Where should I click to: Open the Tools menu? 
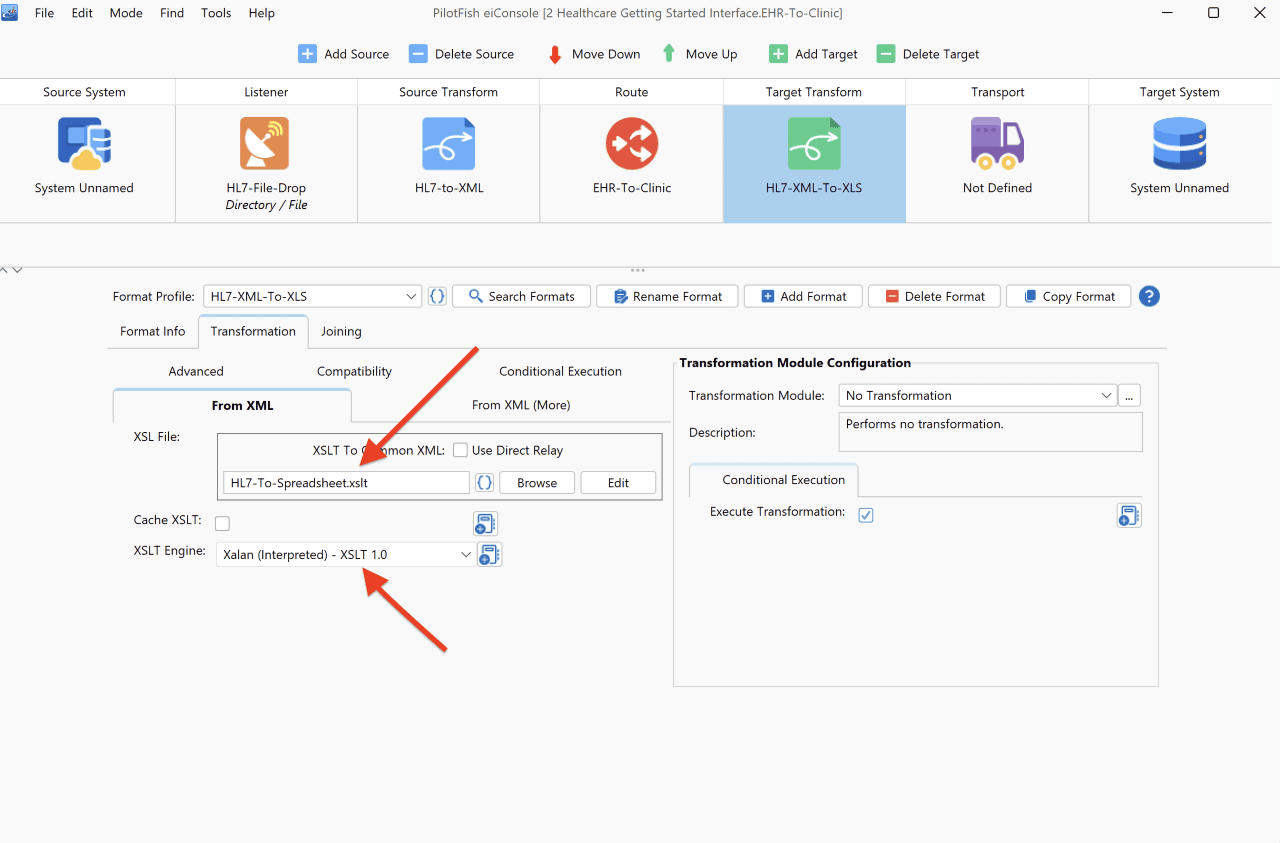(216, 13)
